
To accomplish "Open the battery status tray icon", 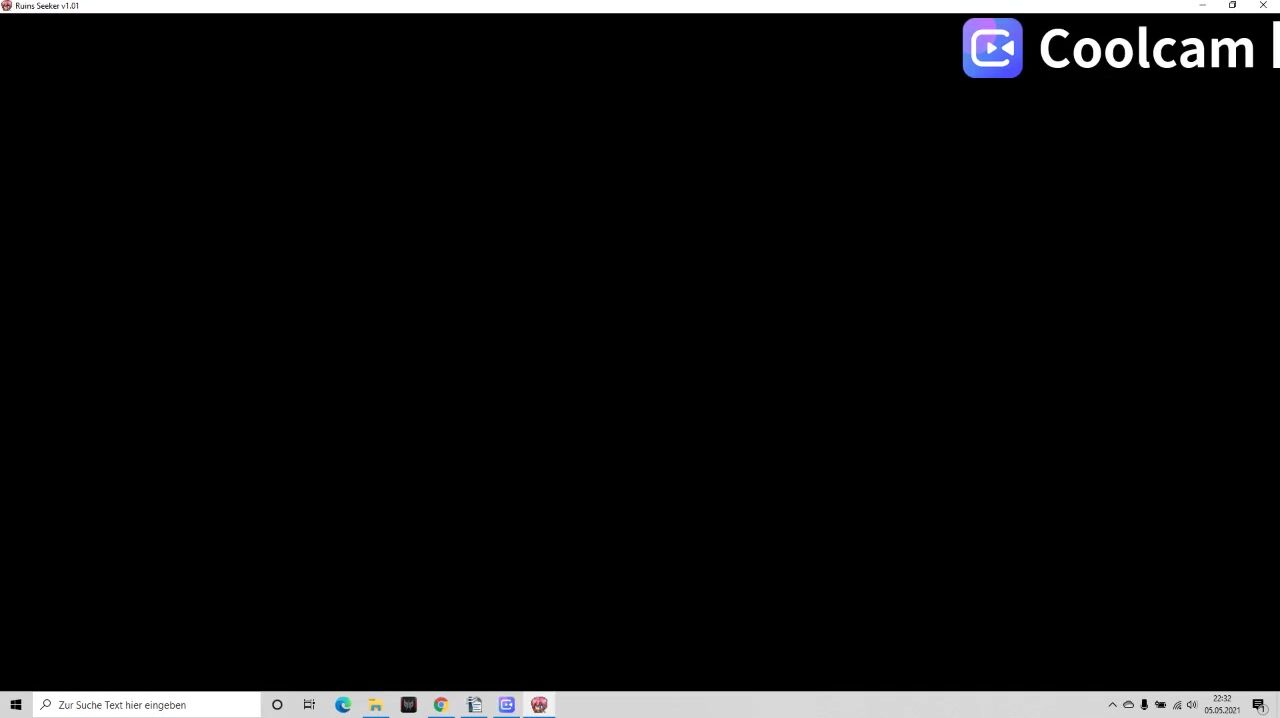I will pos(1160,705).
